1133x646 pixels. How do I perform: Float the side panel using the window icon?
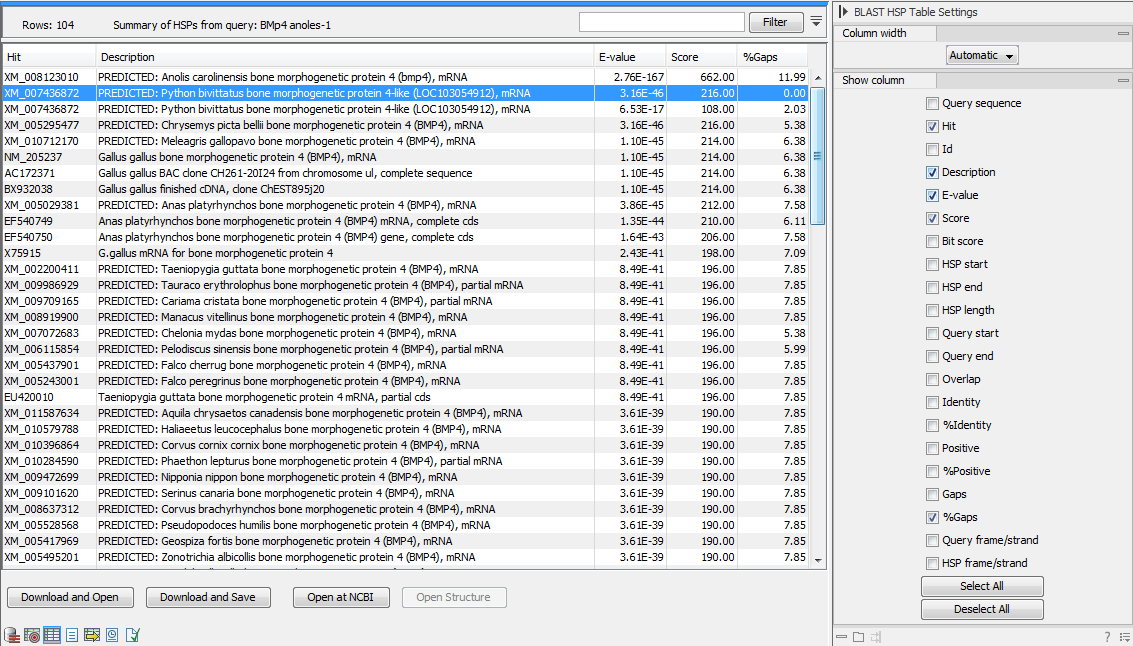click(x=858, y=637)
